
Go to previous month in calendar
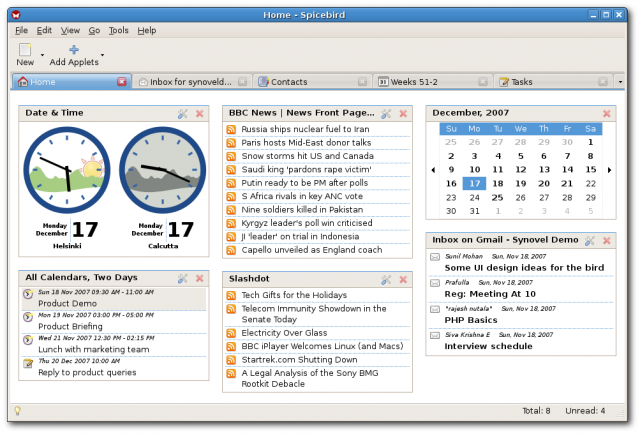point(433,170)
